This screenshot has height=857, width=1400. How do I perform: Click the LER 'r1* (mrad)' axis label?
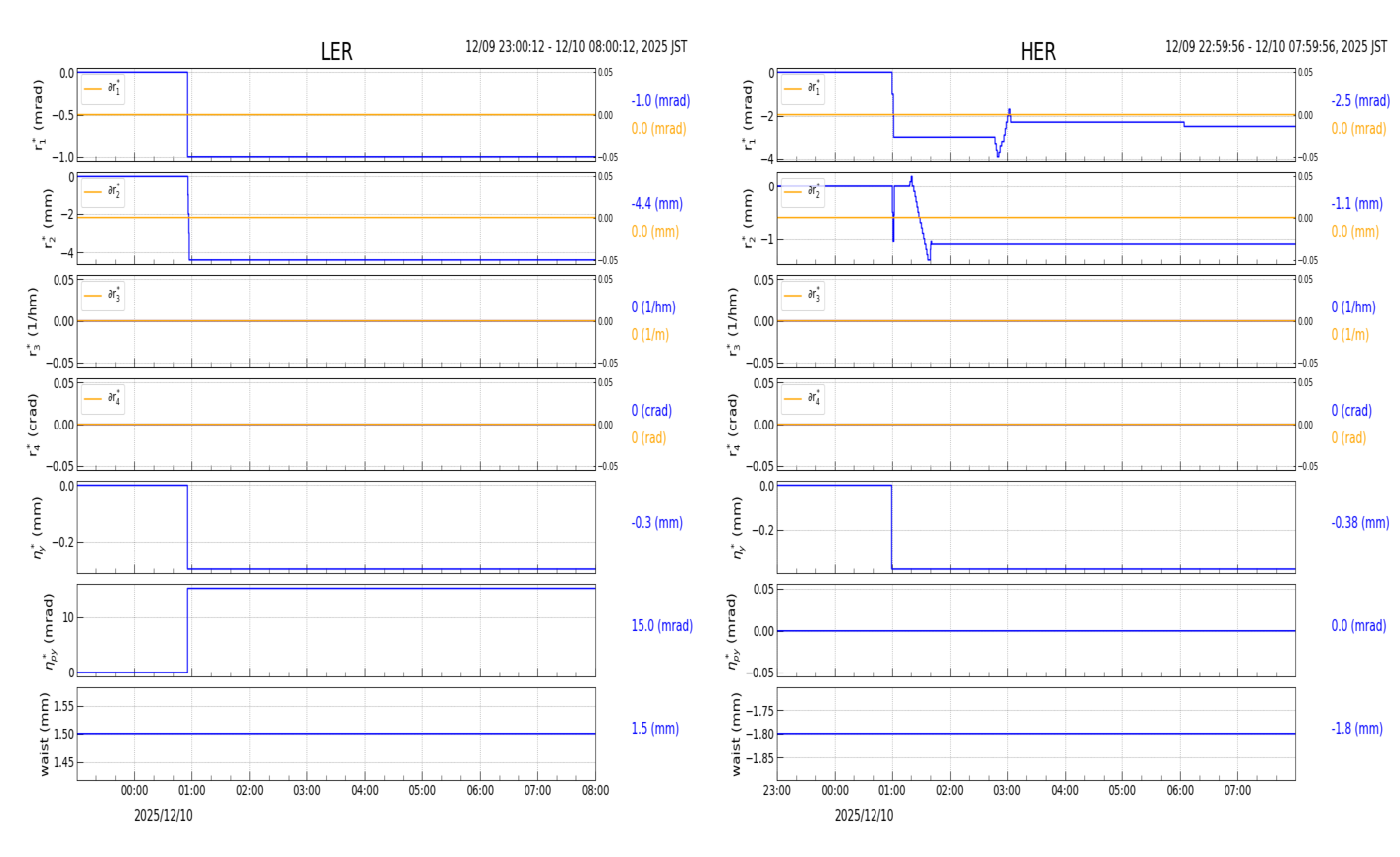click(40, 115)
